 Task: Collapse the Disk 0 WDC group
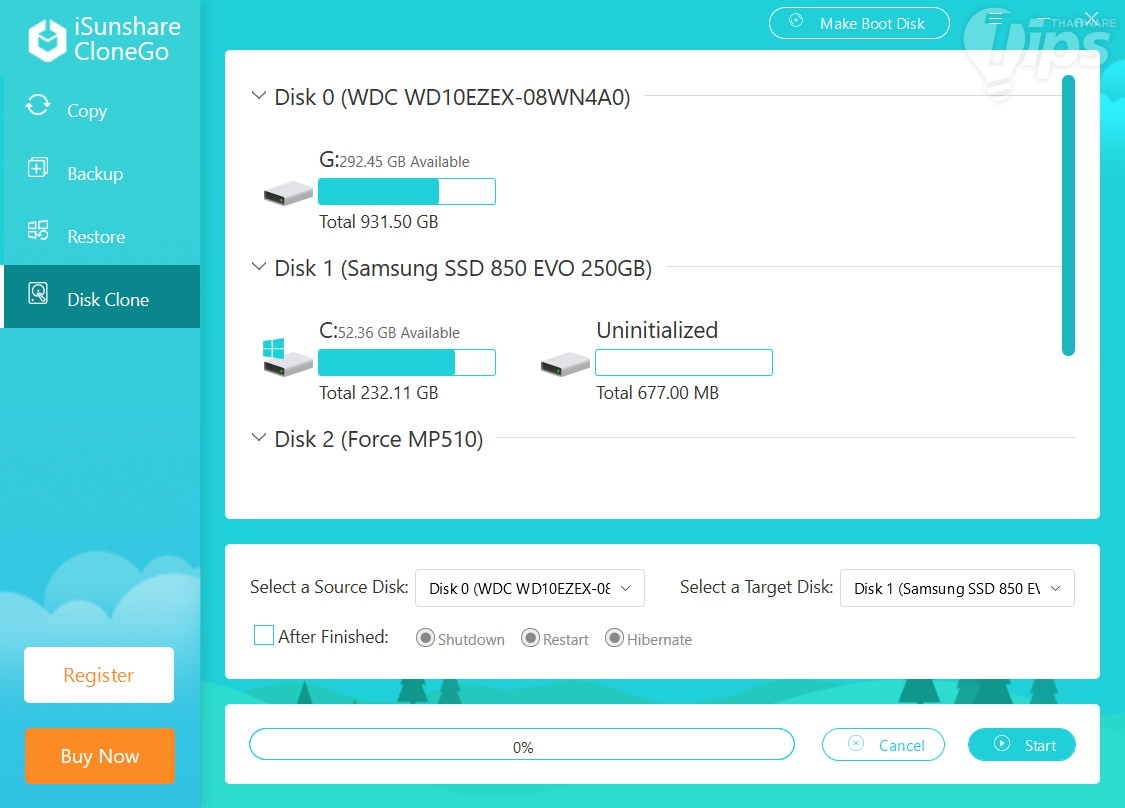pos(258,95)
